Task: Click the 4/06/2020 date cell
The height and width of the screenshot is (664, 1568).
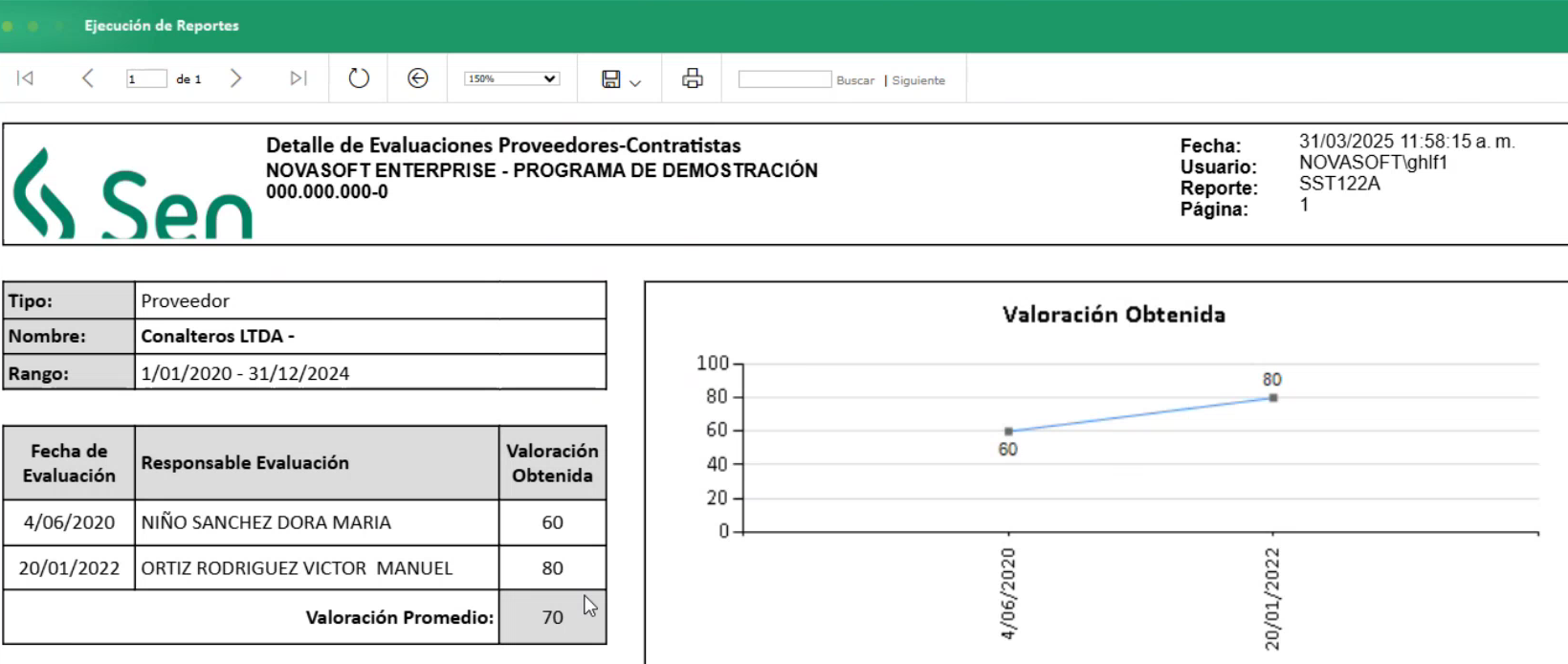Action: (69, 522)
